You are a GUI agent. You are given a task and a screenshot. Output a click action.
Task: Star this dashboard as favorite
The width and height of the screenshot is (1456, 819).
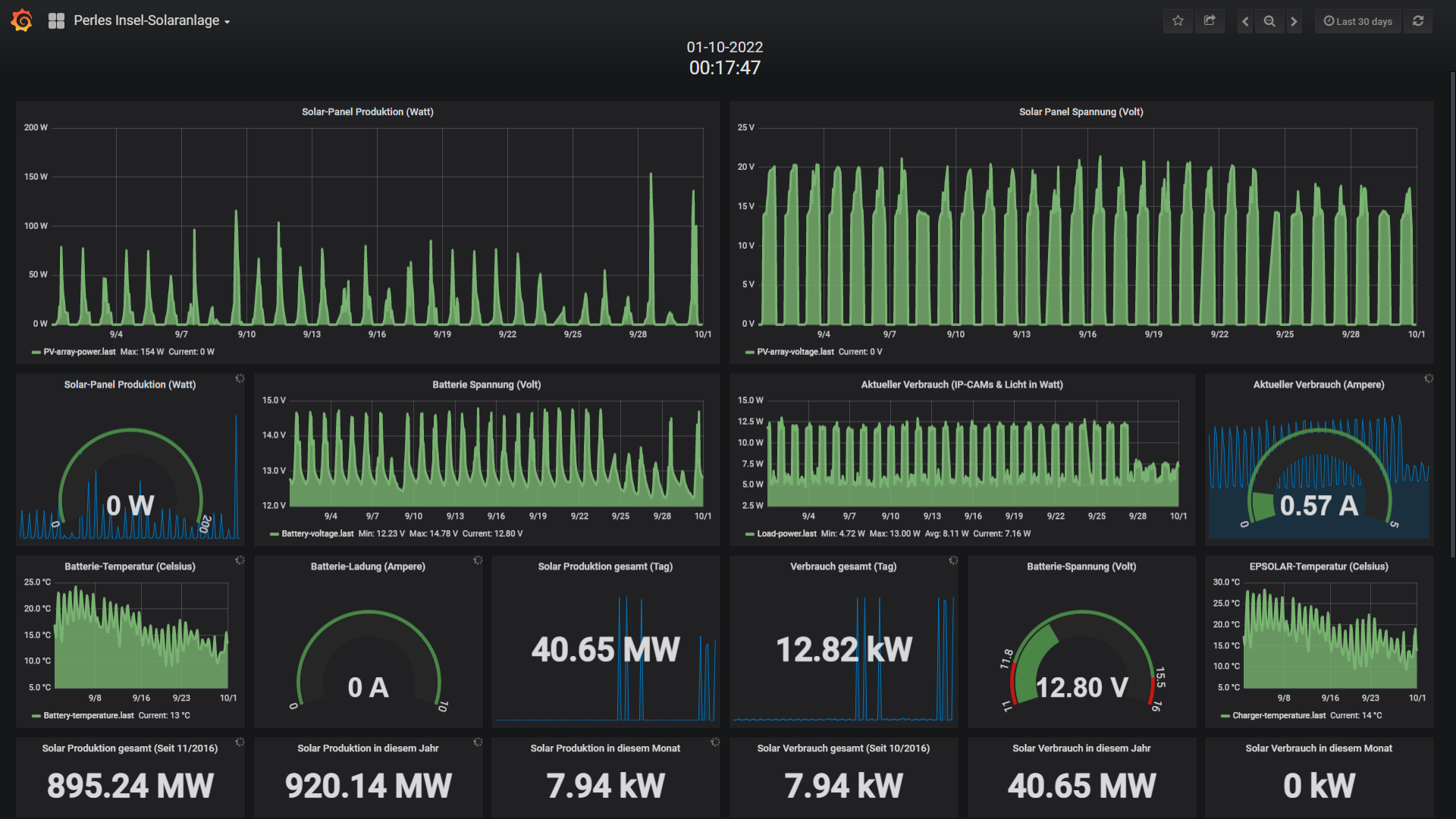pos(1178,21)
